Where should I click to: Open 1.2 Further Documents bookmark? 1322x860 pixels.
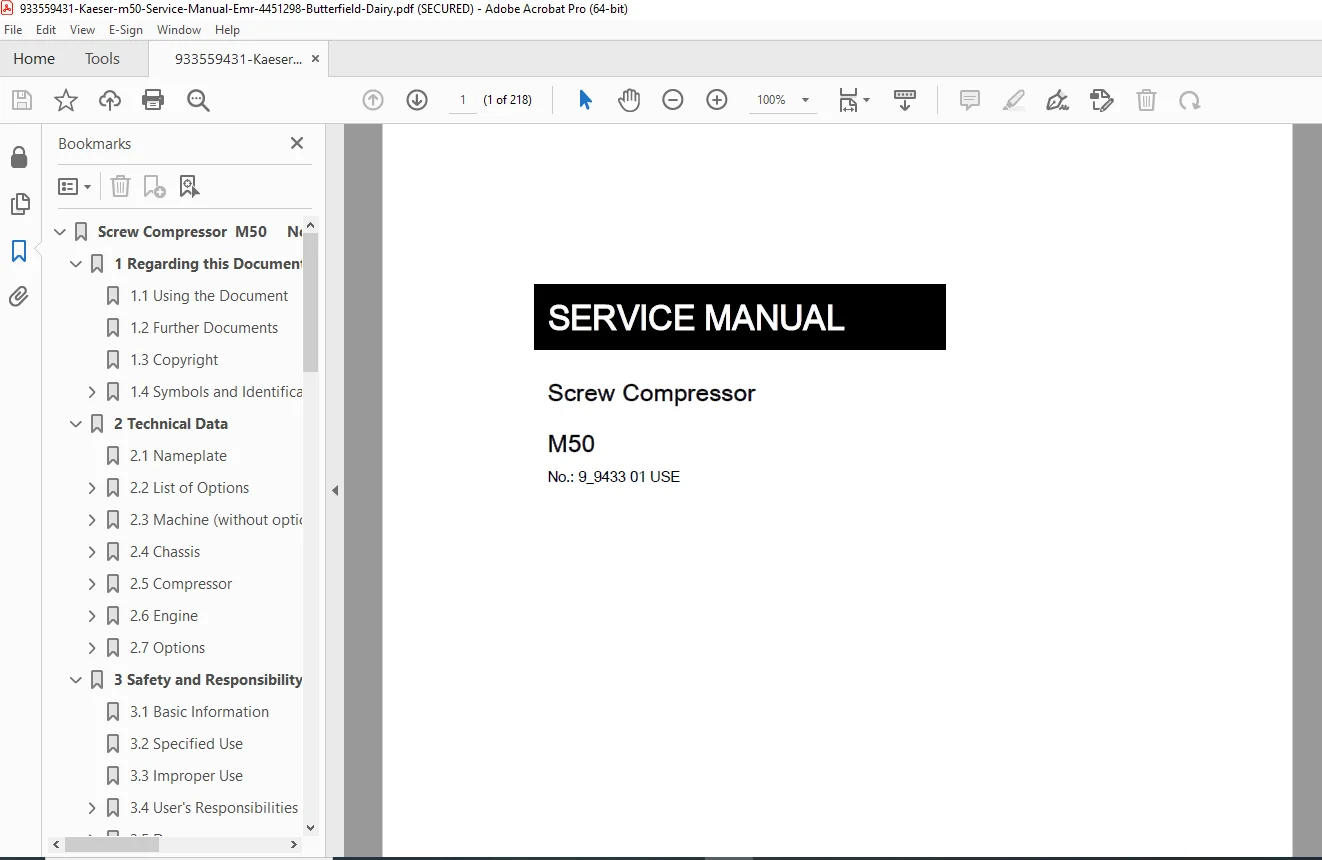204,328
